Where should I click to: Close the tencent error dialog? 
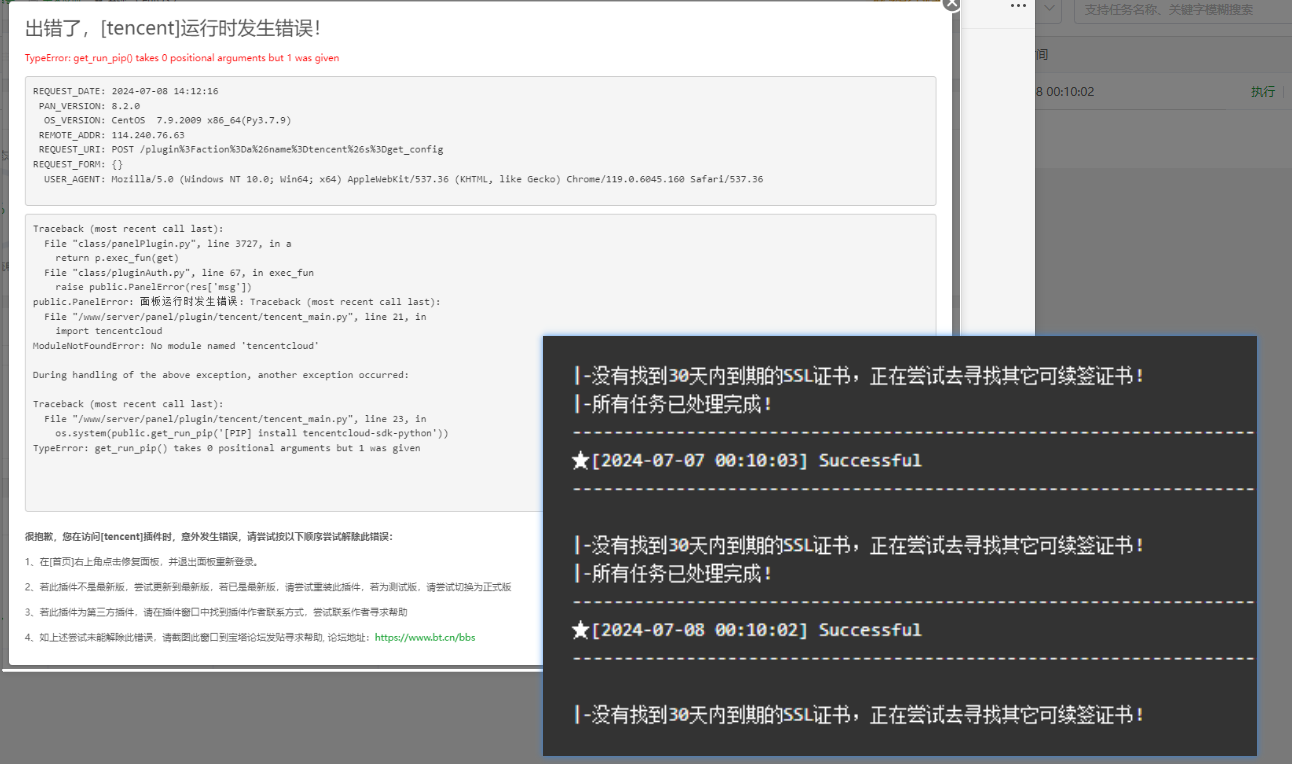click(x=951, y=4)
